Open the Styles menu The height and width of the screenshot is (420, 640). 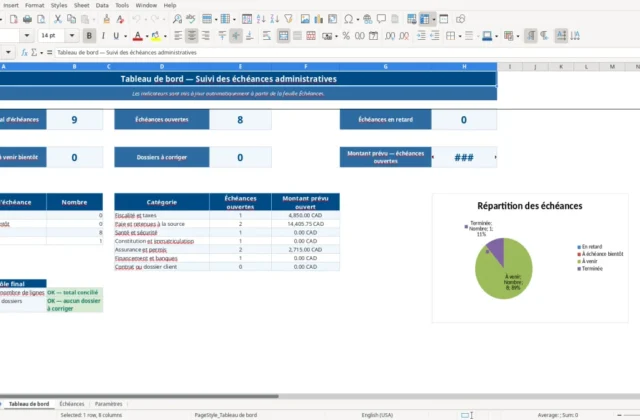(x=59, y=5)
